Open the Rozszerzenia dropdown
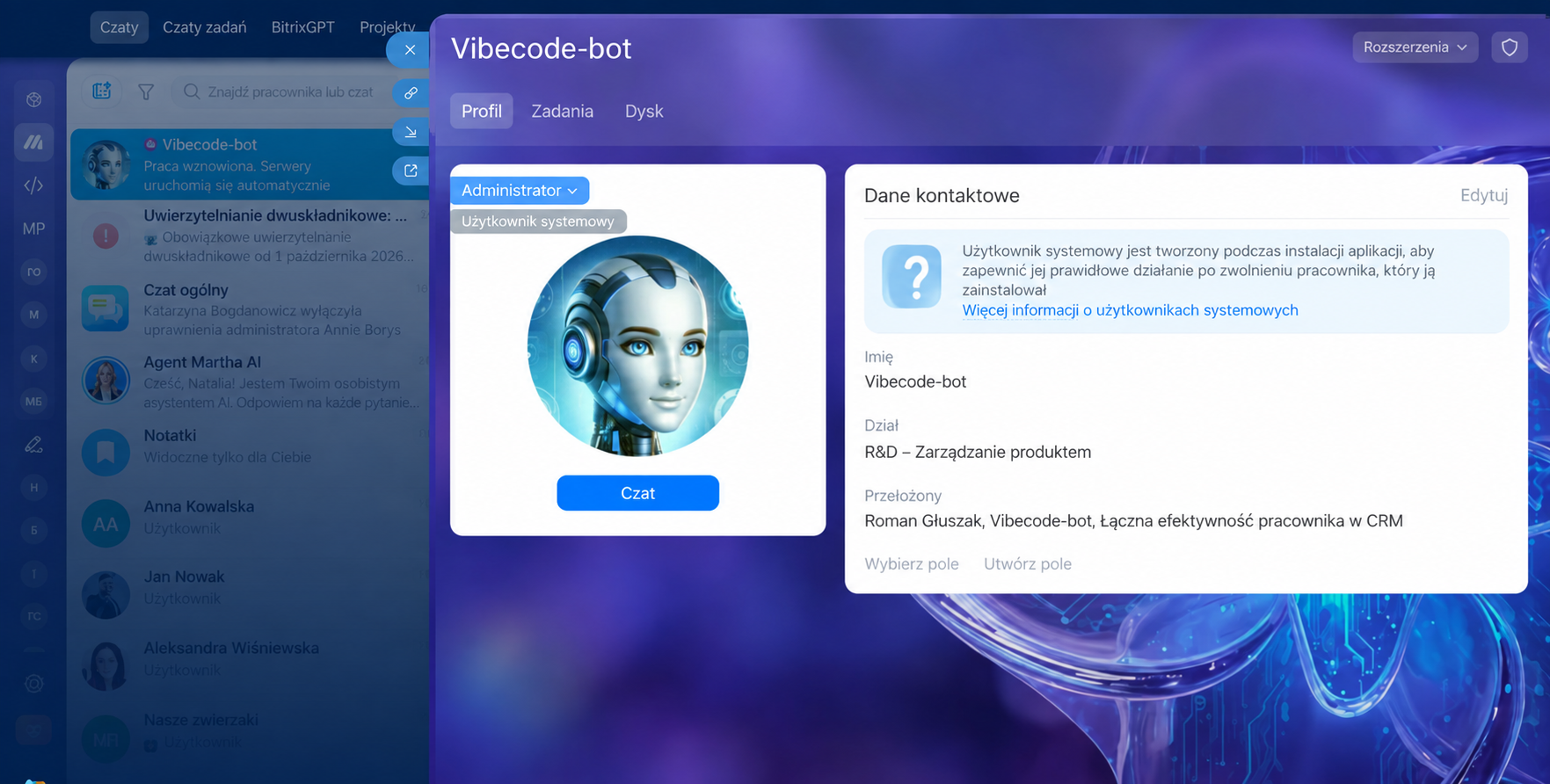 pos(1415,47)
